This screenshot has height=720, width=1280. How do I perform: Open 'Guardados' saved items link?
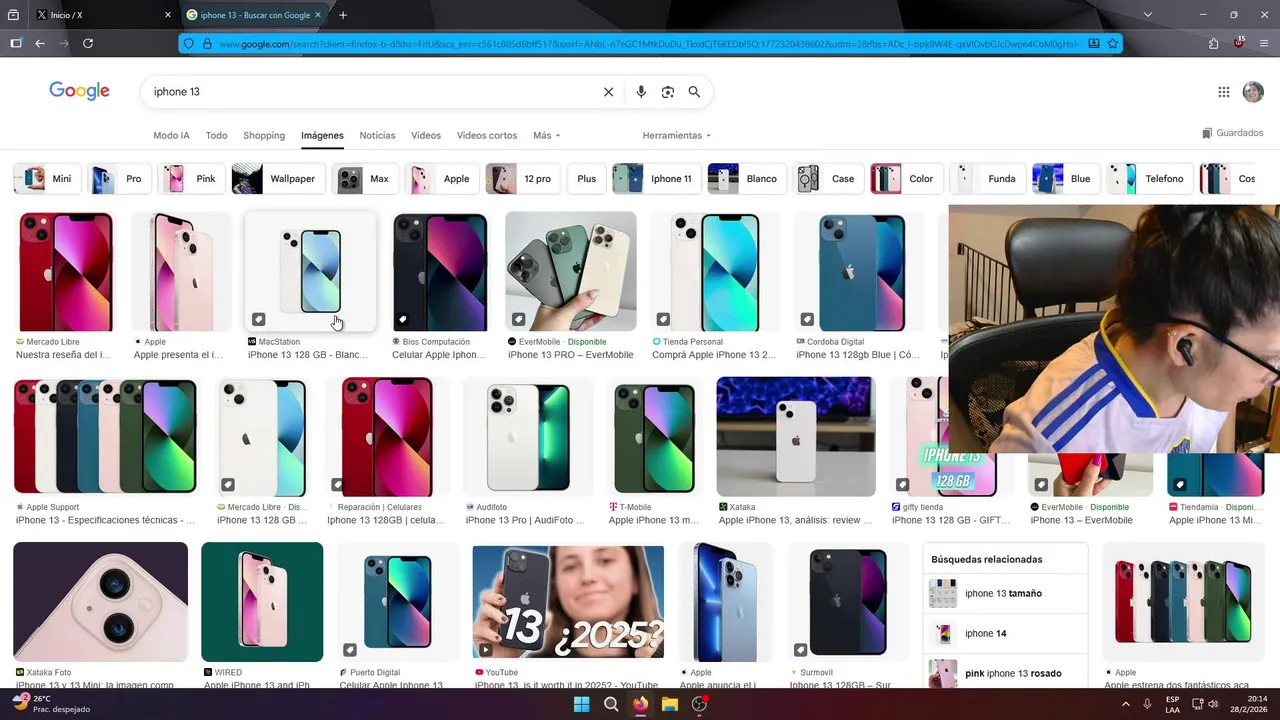[1233, 133]
